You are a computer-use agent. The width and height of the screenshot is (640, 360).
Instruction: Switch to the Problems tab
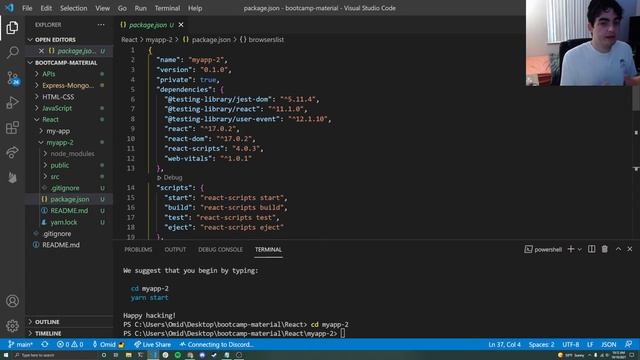pyautogui.click(x=138, y=249)
